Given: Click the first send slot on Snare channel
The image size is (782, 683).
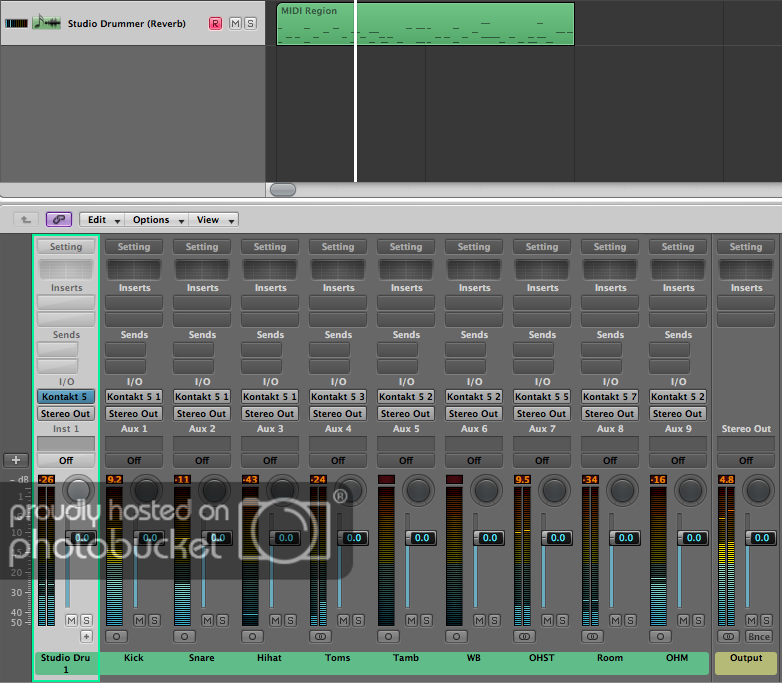Looking at the screenshot, I should point(194,349).
